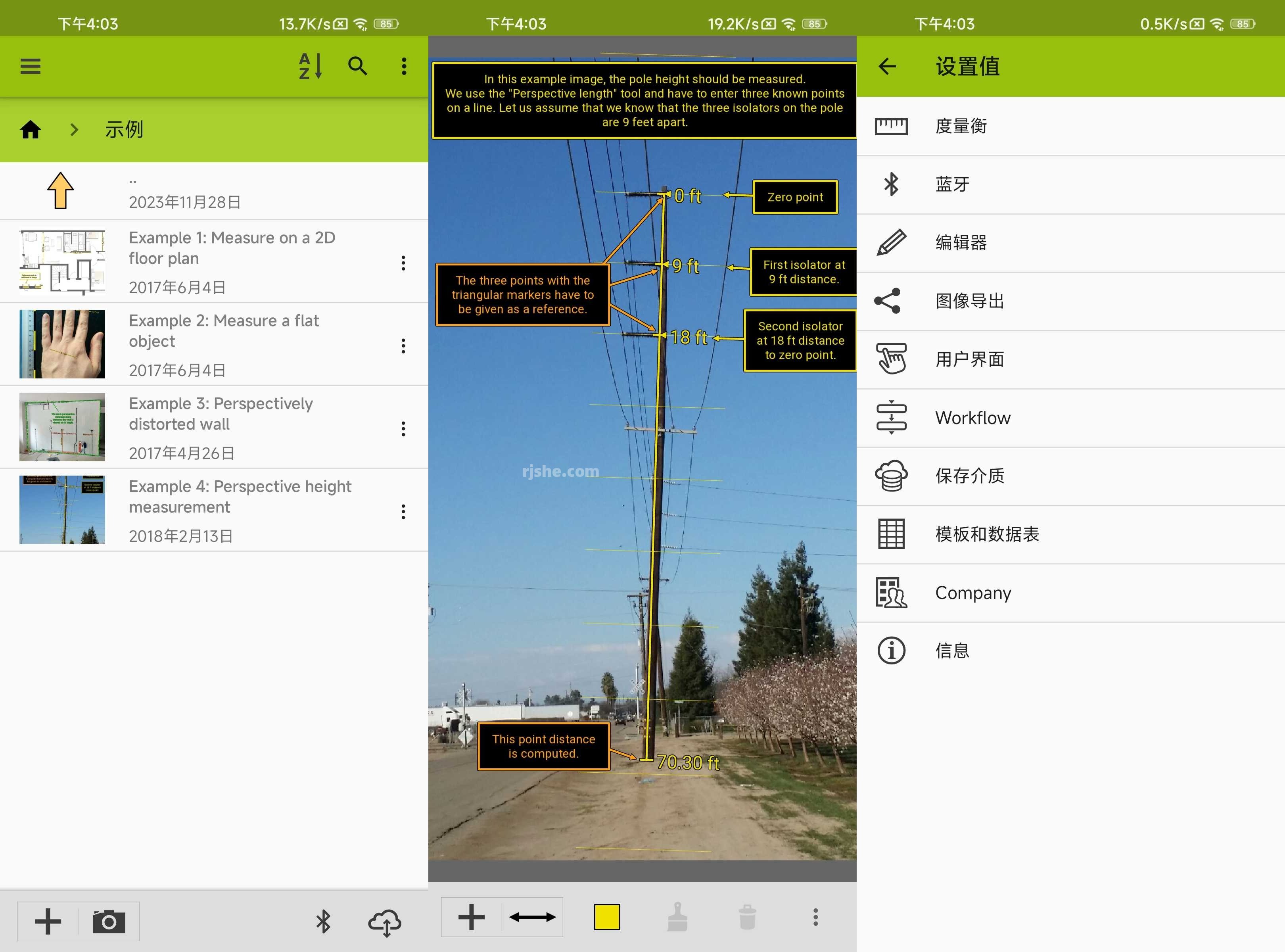Open options for Example 1 floor plan

(x=403, y=263)
